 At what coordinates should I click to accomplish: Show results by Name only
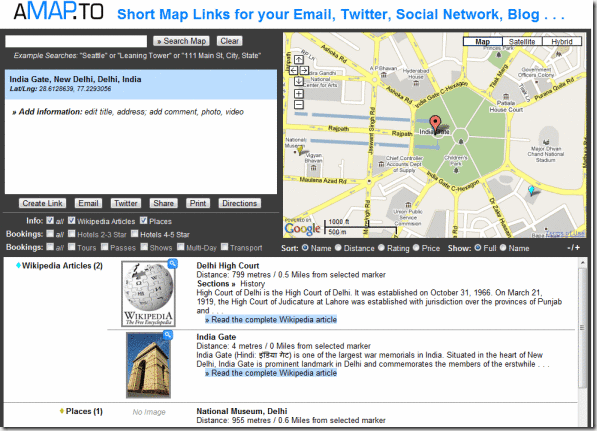click(x=503, y=248)
